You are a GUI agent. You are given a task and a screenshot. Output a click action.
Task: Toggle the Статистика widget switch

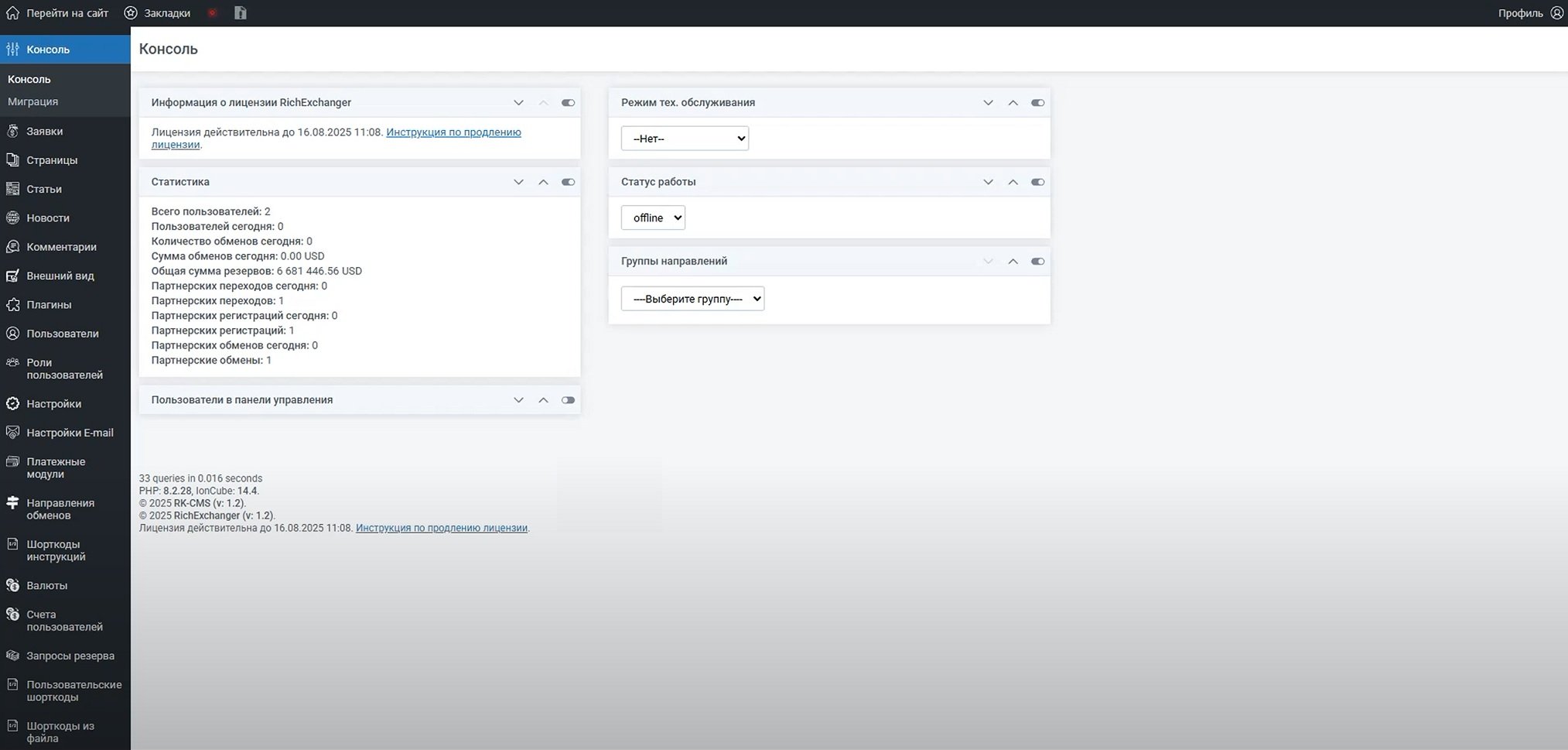(568, 182)
